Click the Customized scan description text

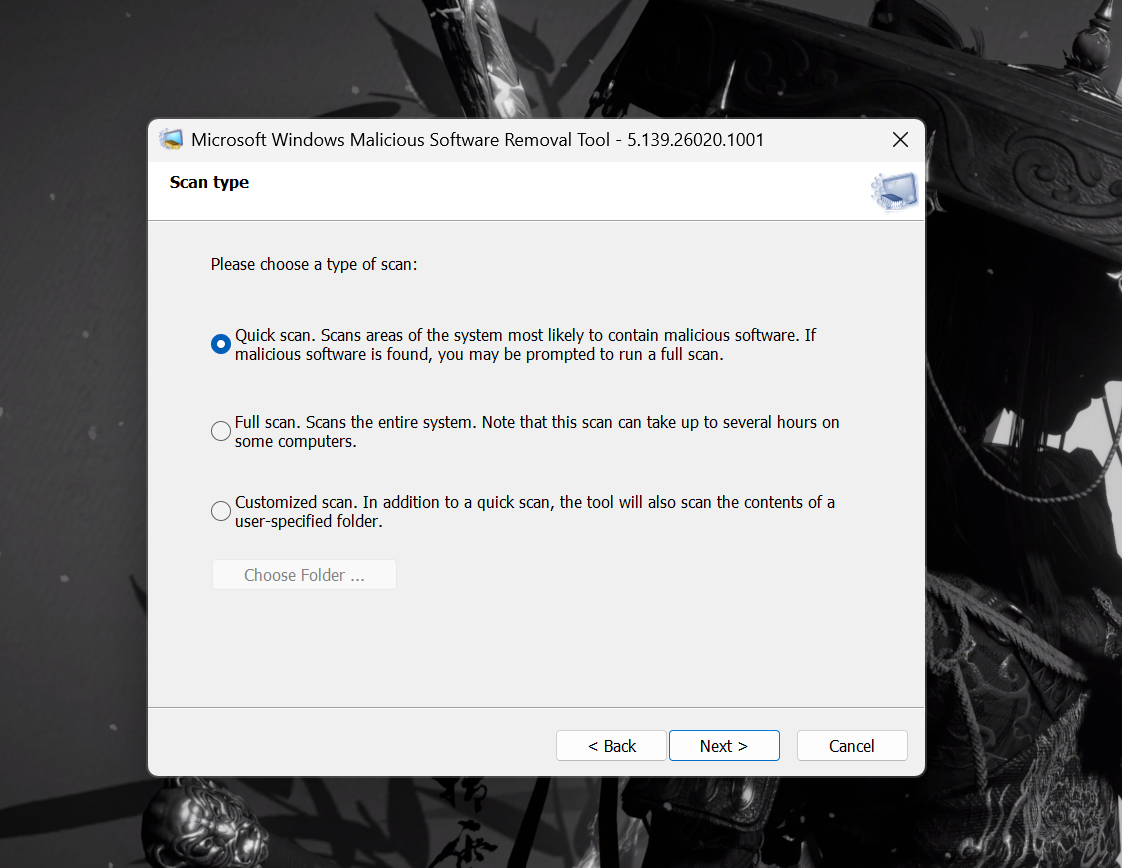pyautogui.click(x=535, y=512)
